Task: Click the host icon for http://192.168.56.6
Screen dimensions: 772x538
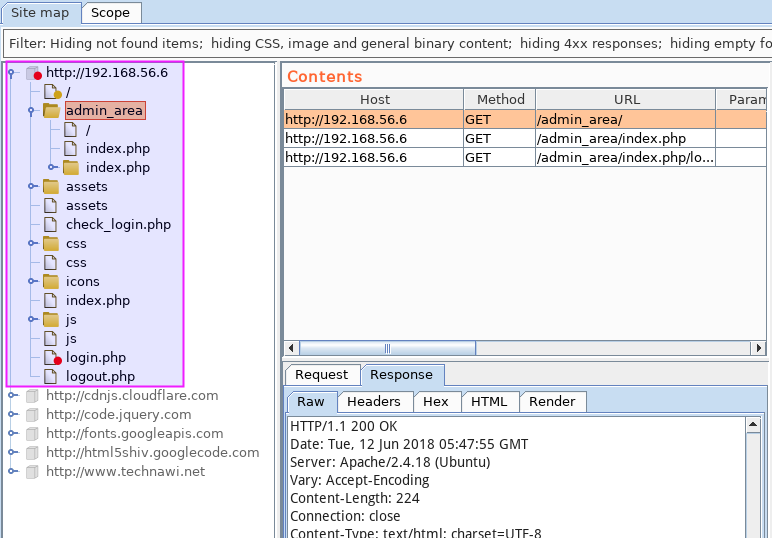Action: pyautogui.click(x=33, y=73)
